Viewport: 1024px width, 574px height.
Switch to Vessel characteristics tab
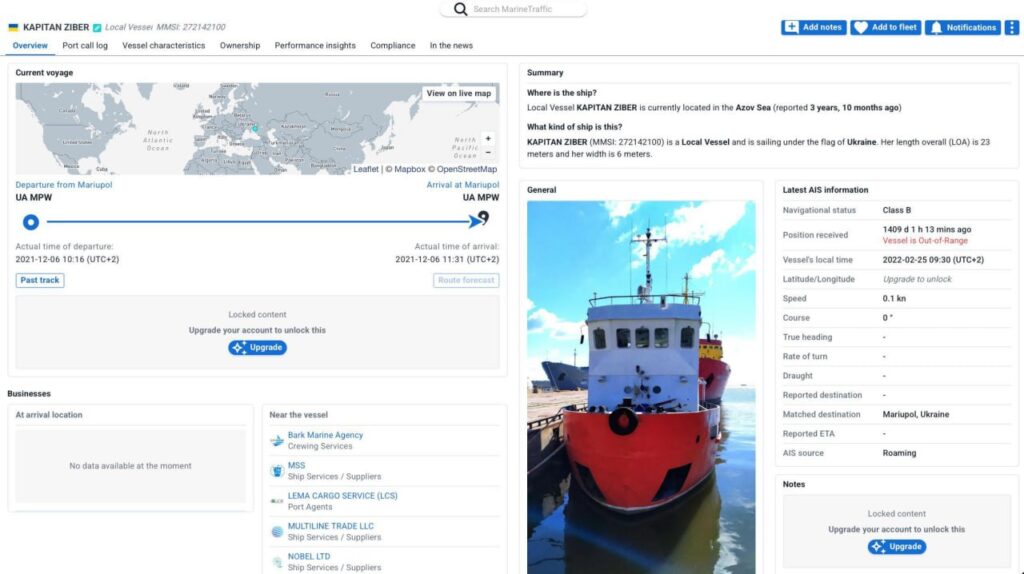[163, 46]
